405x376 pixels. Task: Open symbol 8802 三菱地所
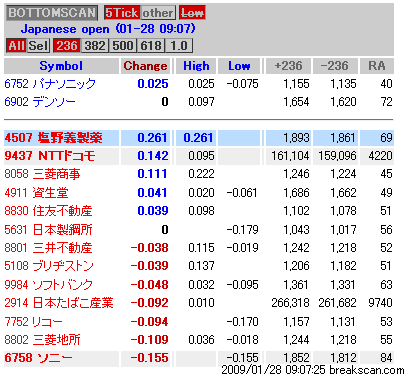pyautogui.click(x=42, y=340)
